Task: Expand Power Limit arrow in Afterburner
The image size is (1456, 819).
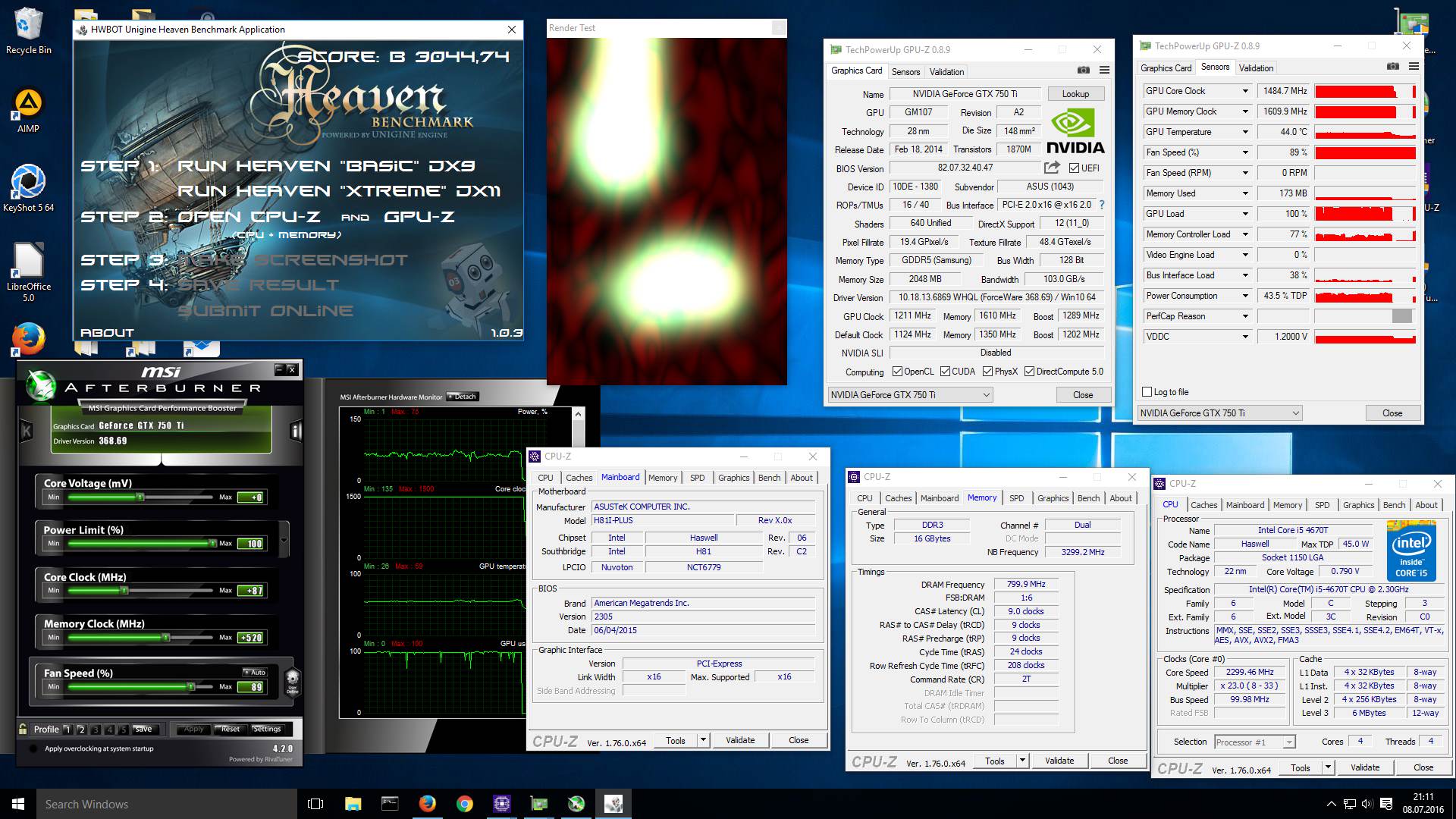Action: tap(284, 541)
